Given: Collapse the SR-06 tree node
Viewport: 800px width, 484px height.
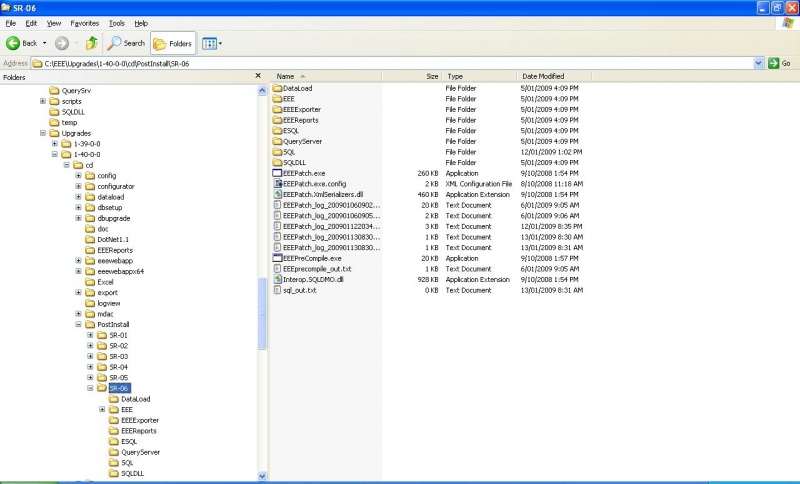Looking at the screenshot, I should [90, 388].
